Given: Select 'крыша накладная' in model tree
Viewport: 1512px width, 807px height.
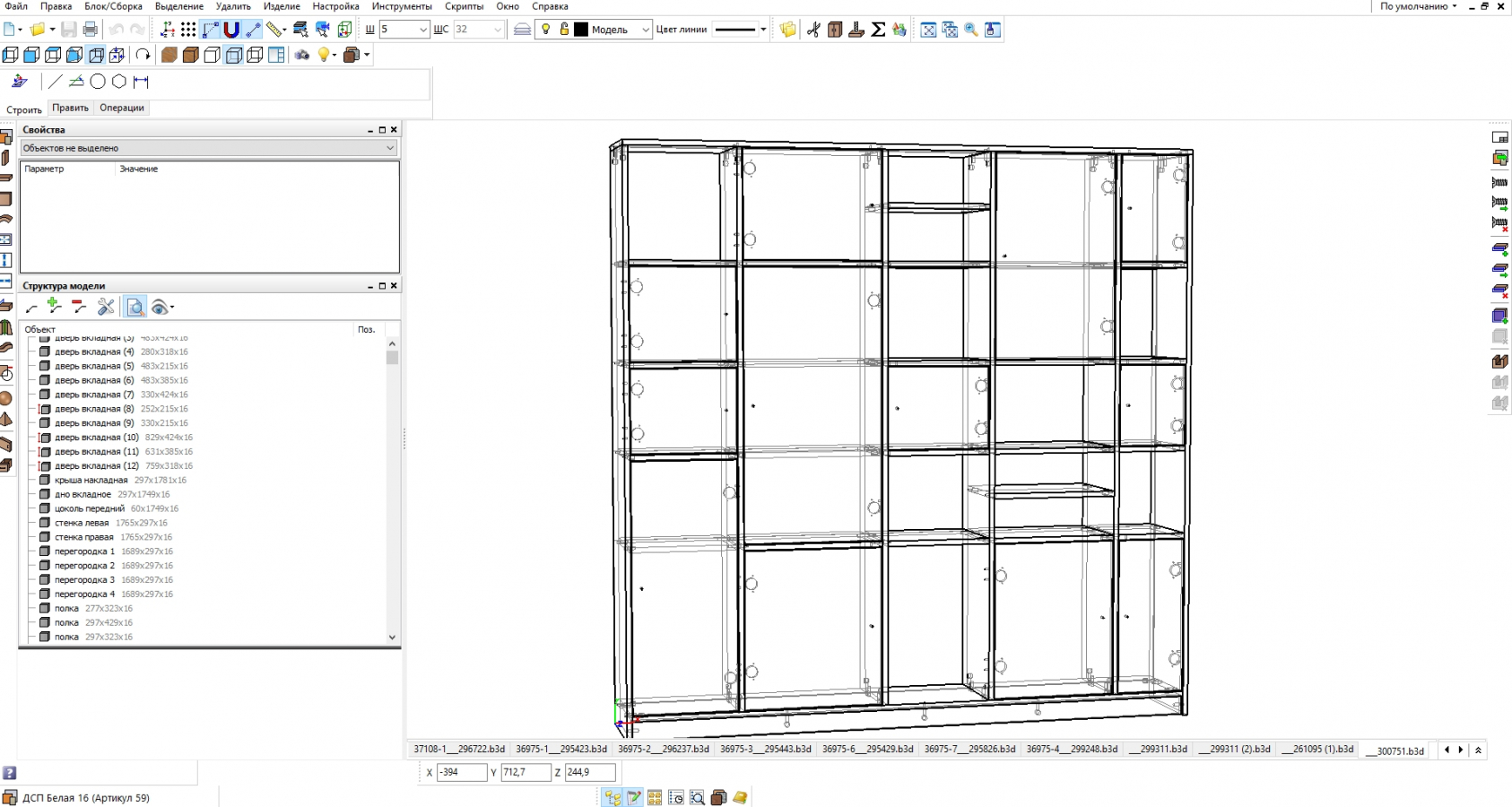Looking at the screenshot, I should 91,480.
